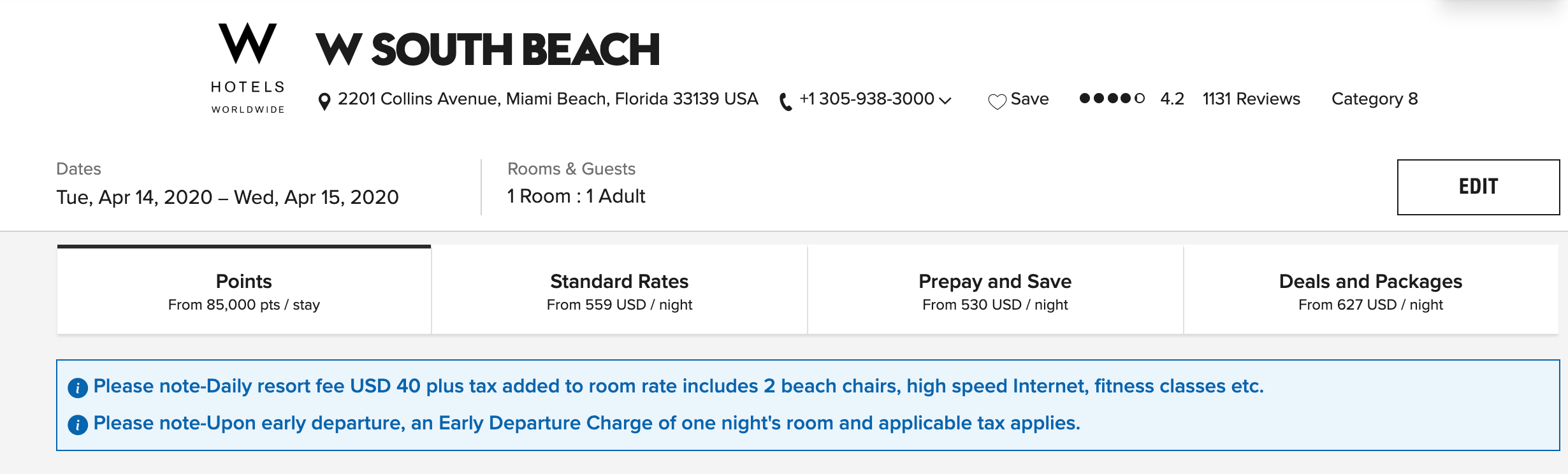Viewport: 1568px width, 474px height.
Task: Click the +1 305-938-3000 phone number
Action: (x=867, y=99)
